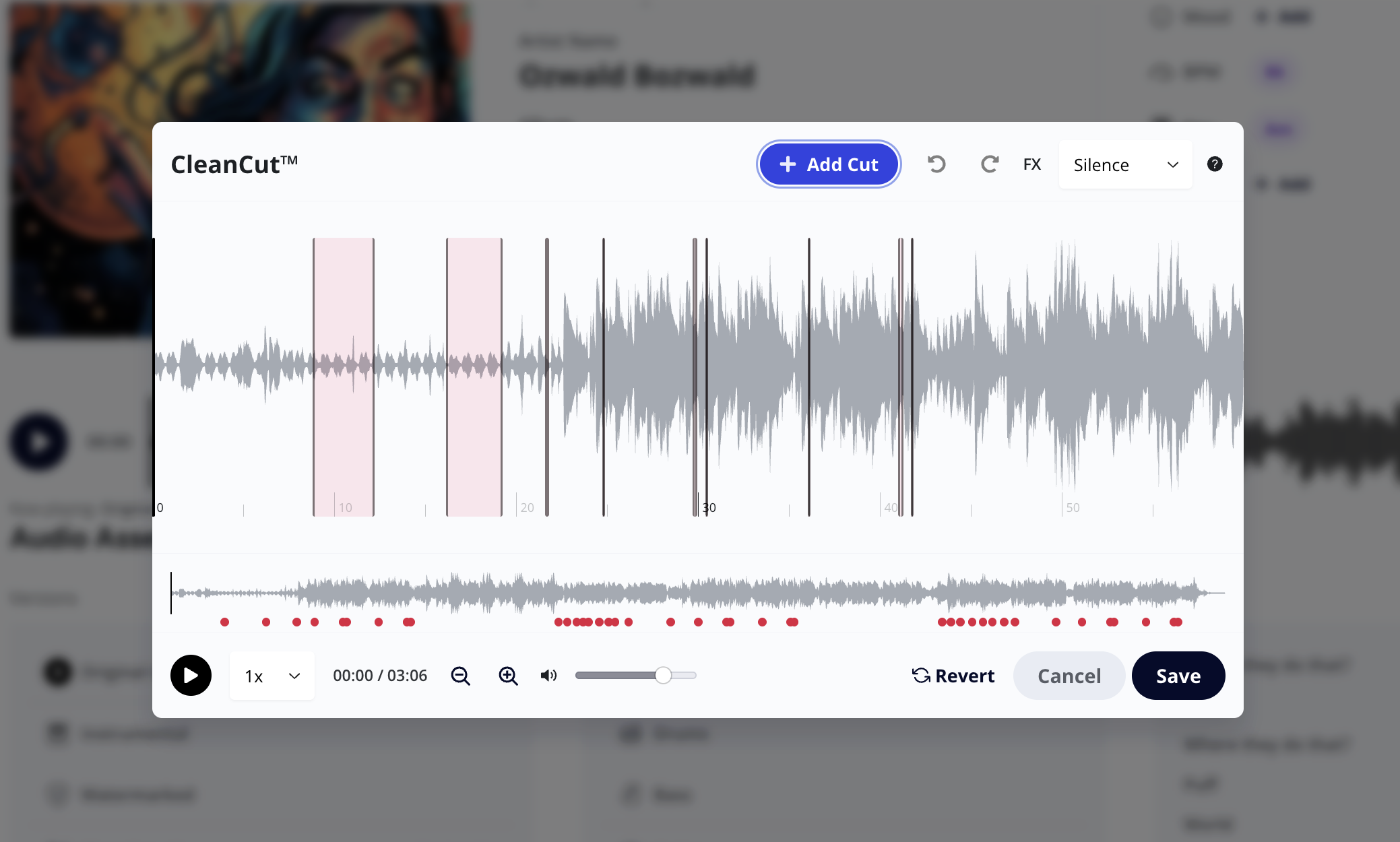Click the volume slider handle
Screen dimensions: 1400x842
pyautogui.click(x=663, y=676)
